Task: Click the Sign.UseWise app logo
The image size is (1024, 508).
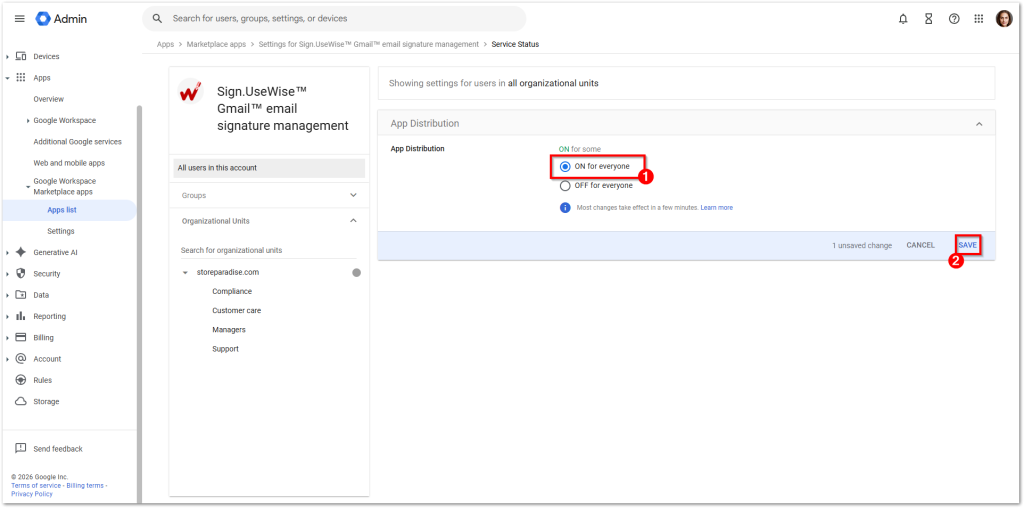Action: (x=190, y=93)
